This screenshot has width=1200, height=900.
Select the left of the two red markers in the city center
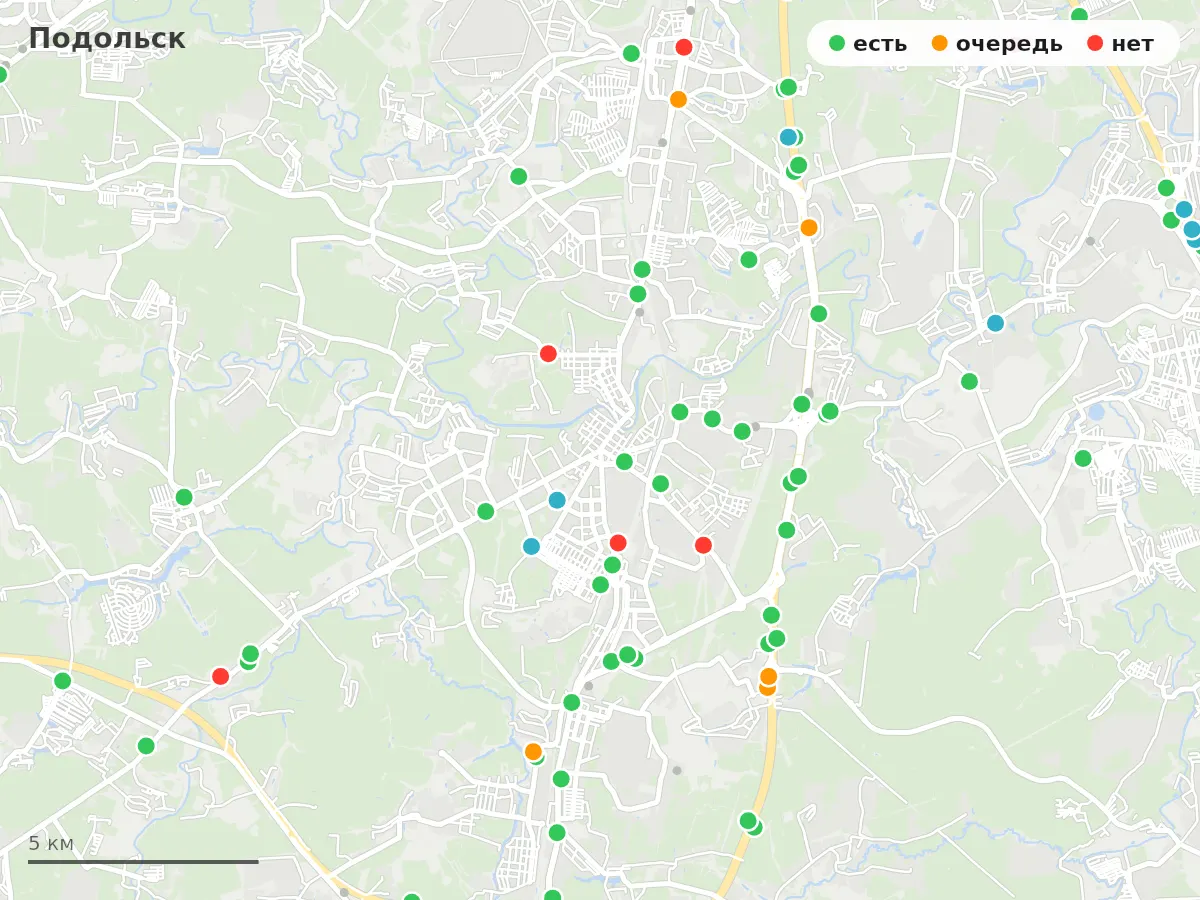618,543
